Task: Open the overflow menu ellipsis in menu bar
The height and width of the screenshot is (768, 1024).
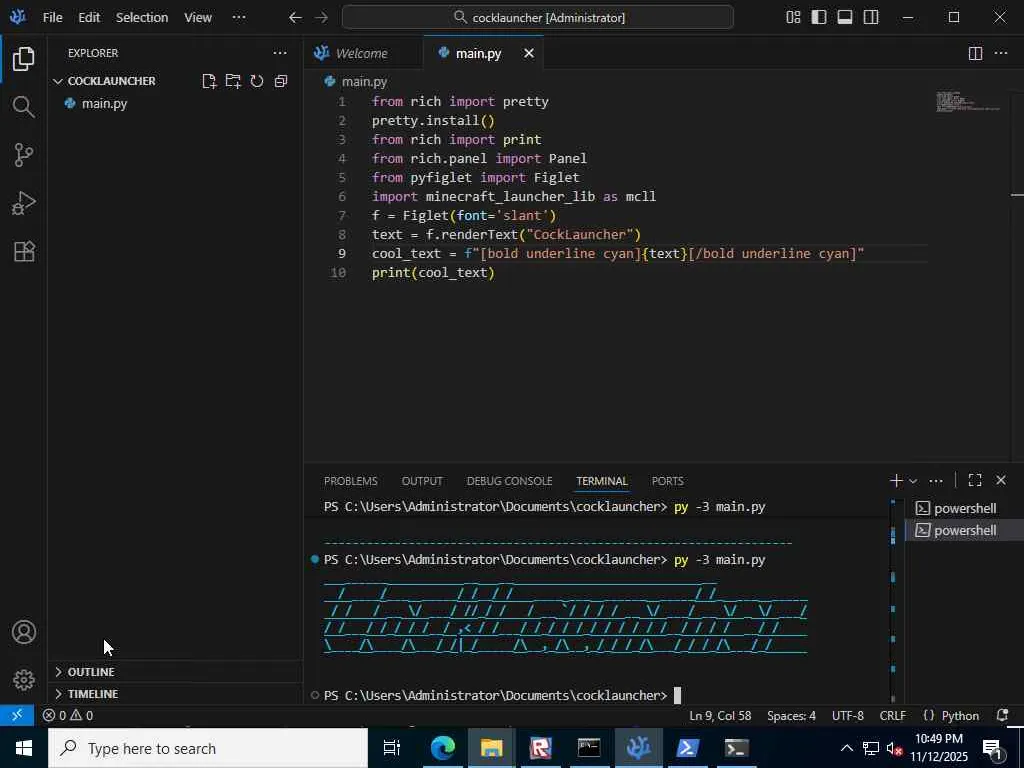Action: pos(239,18)
